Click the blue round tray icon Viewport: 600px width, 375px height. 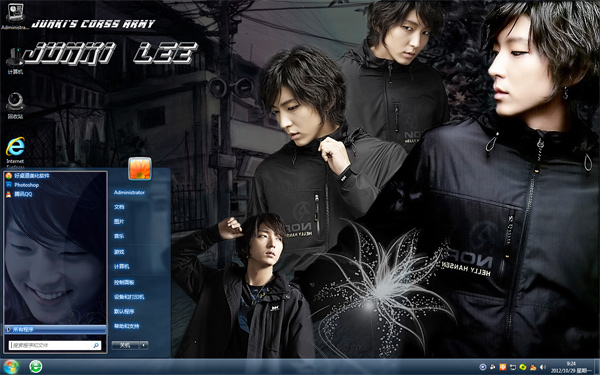[x=483, y=367]
